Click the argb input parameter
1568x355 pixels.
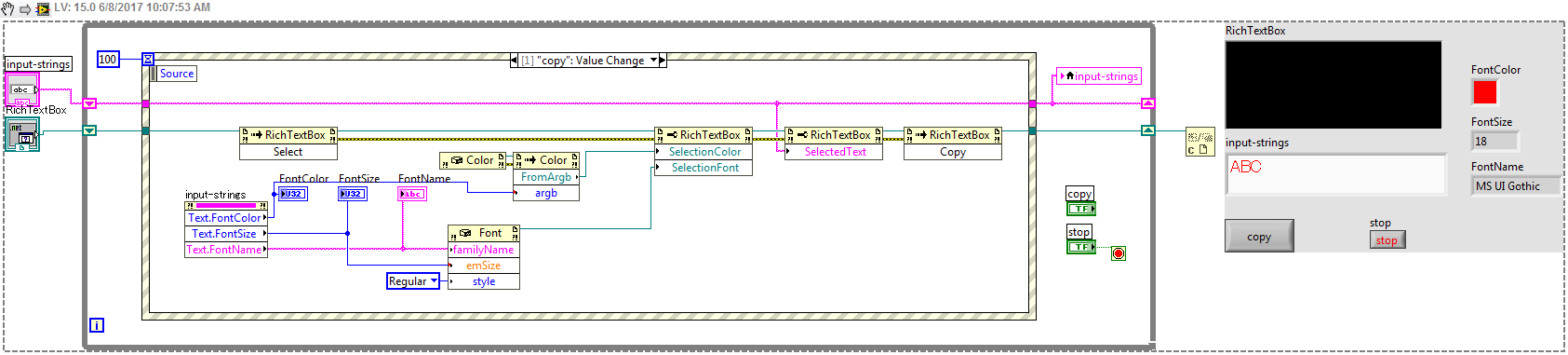[x=546, y=193]
